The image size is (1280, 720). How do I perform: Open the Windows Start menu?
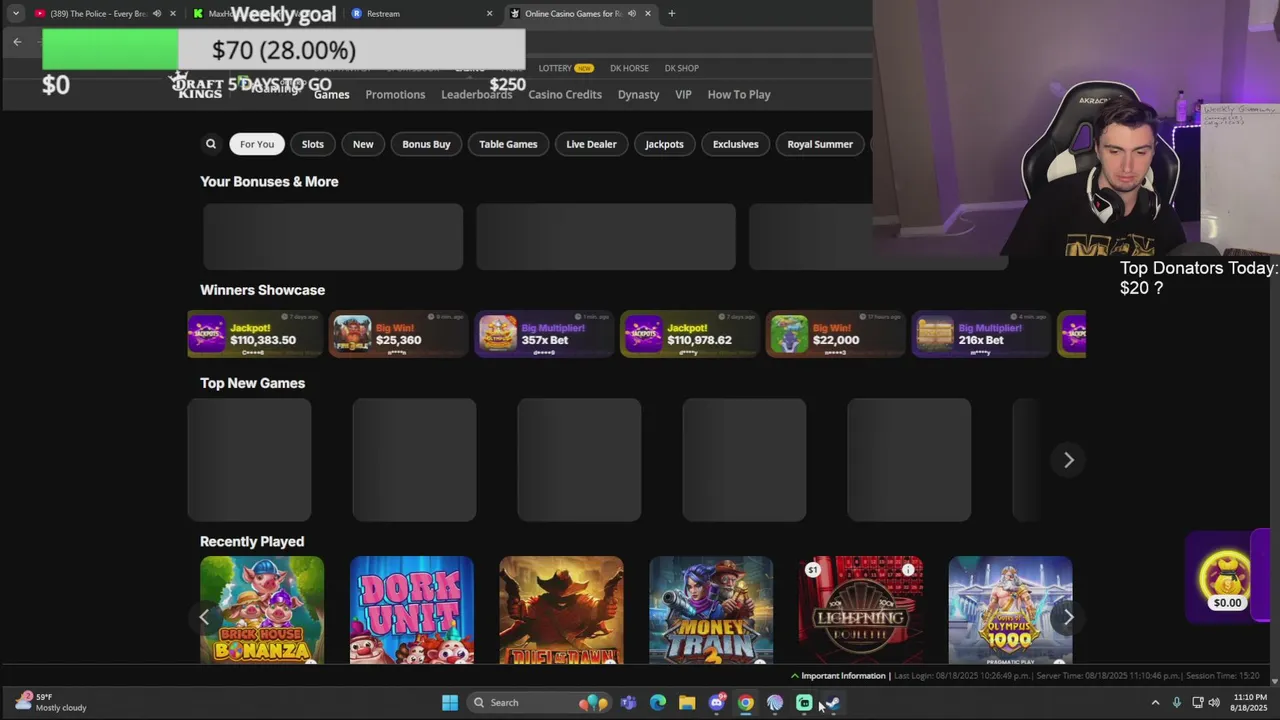450,703
